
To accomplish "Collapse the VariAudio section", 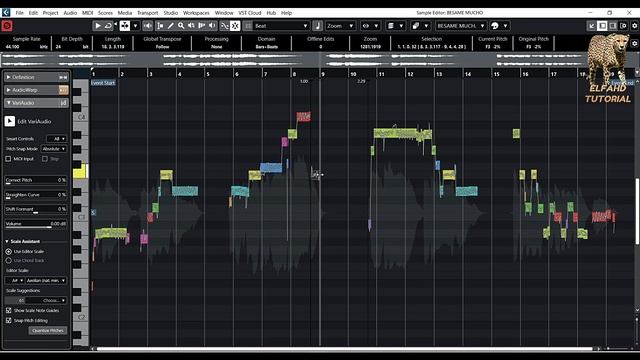I will tap(8, 103).
